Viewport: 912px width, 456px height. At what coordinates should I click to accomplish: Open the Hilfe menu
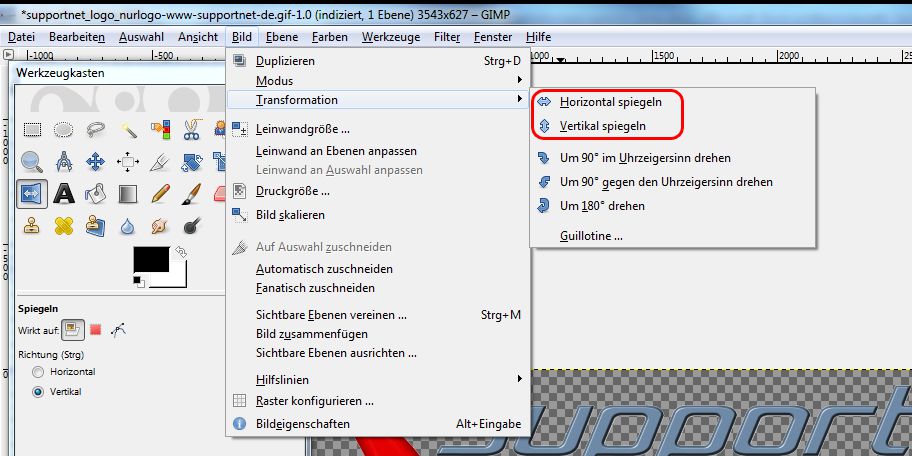[x=538, y=37]
